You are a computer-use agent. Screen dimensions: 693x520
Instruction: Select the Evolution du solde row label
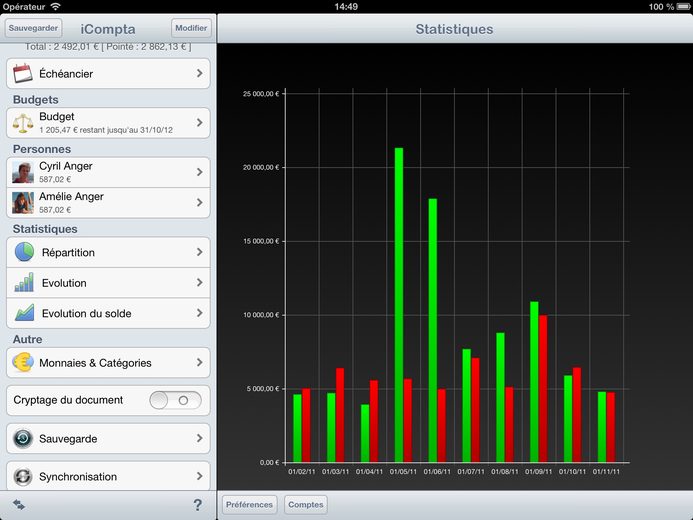coord(87,313)
